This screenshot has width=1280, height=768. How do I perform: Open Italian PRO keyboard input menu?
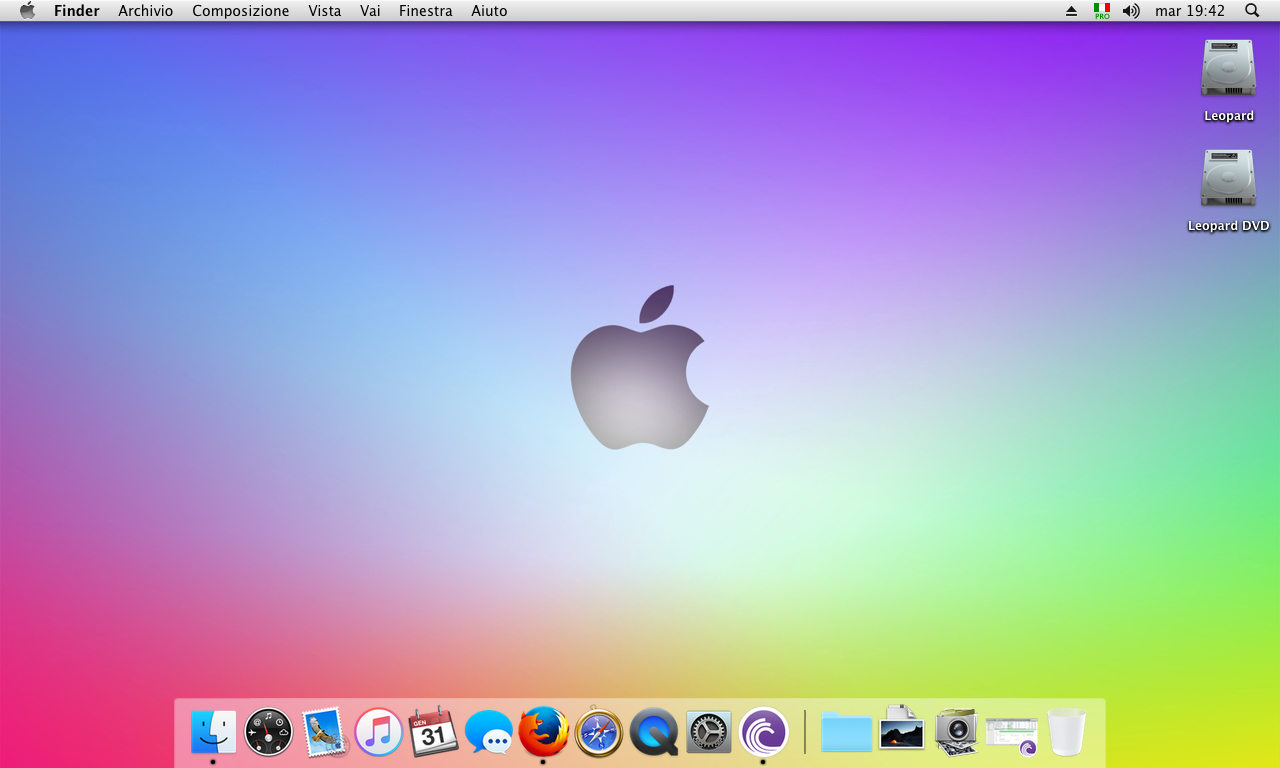click(1102, 11)
